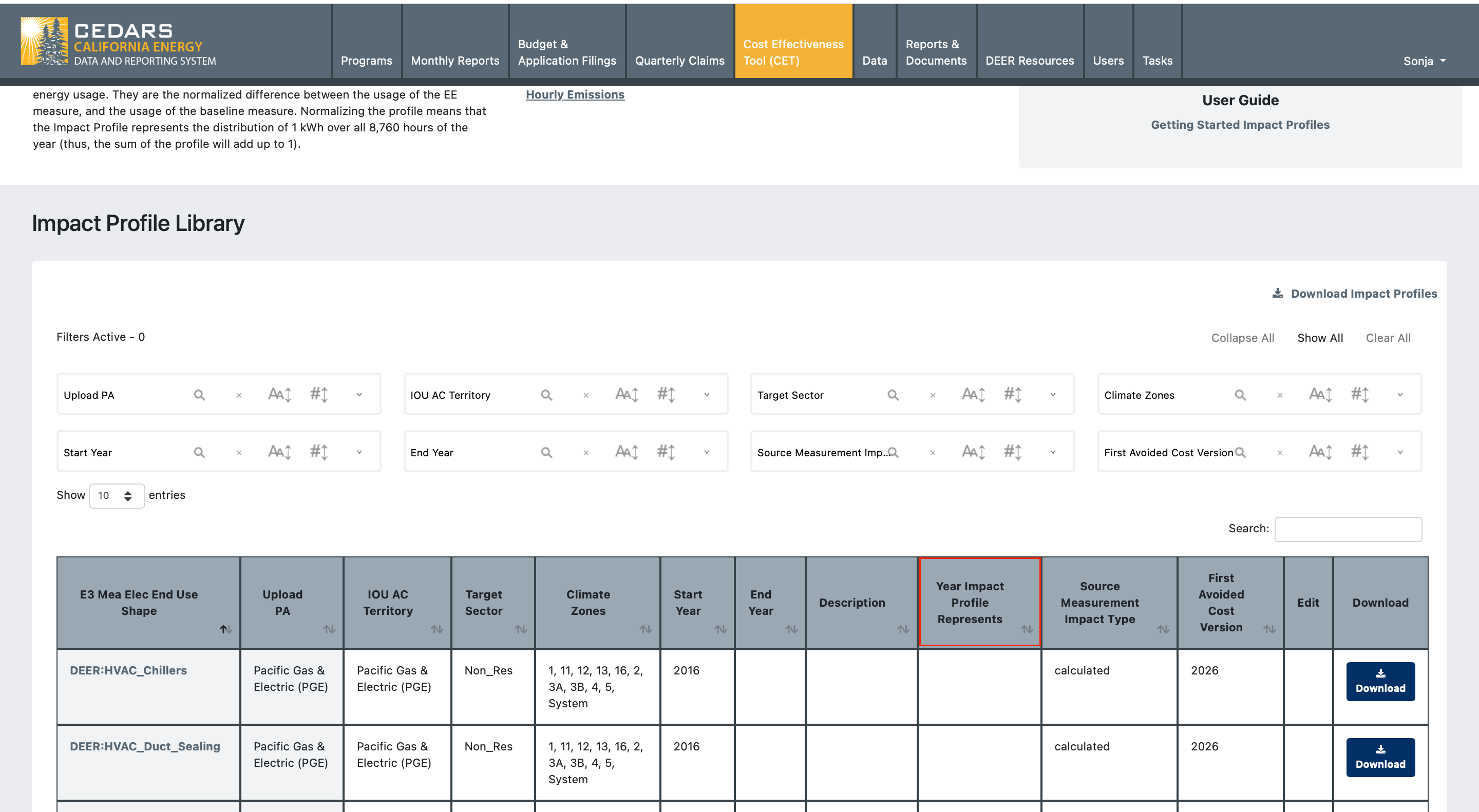The image size is (1479, 812).
Task: Clear the Target Sector filter
Action: pos(933,395)
